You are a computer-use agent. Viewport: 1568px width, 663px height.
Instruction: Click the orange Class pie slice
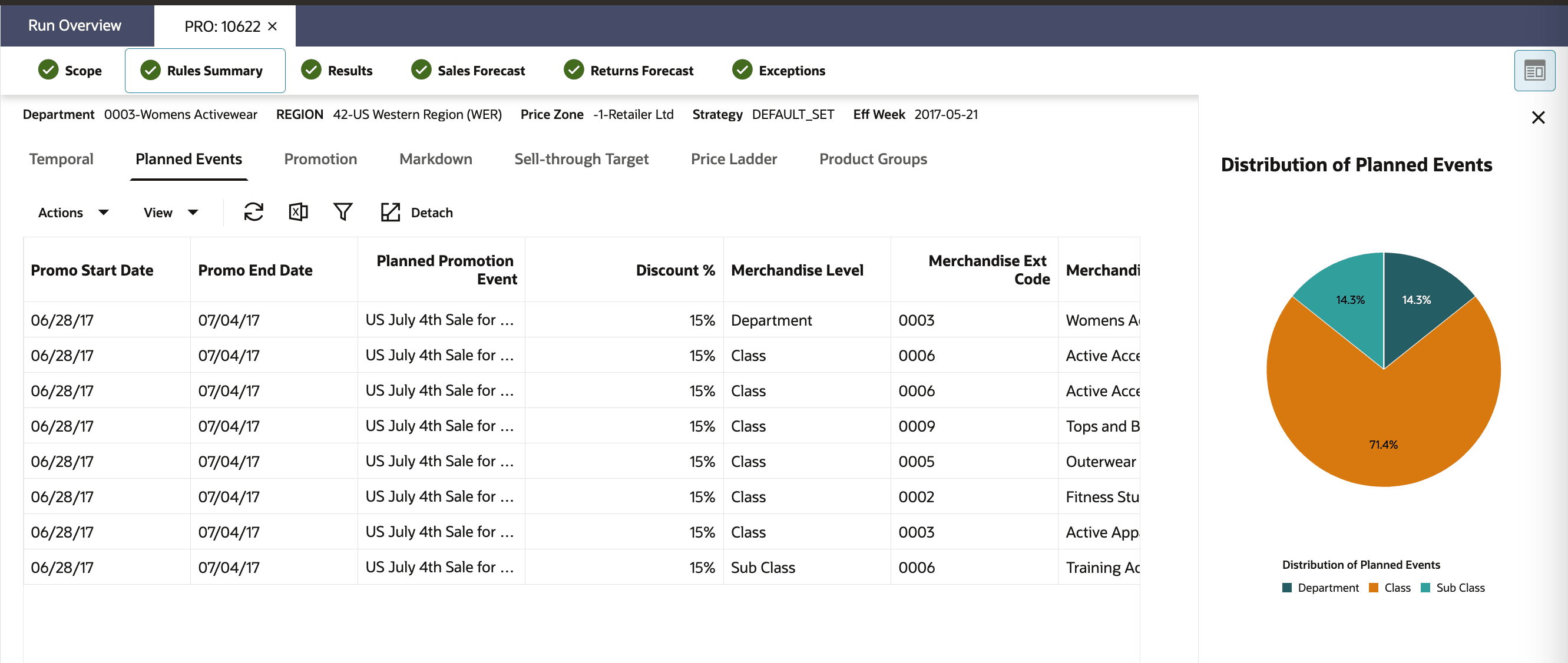1383,426
